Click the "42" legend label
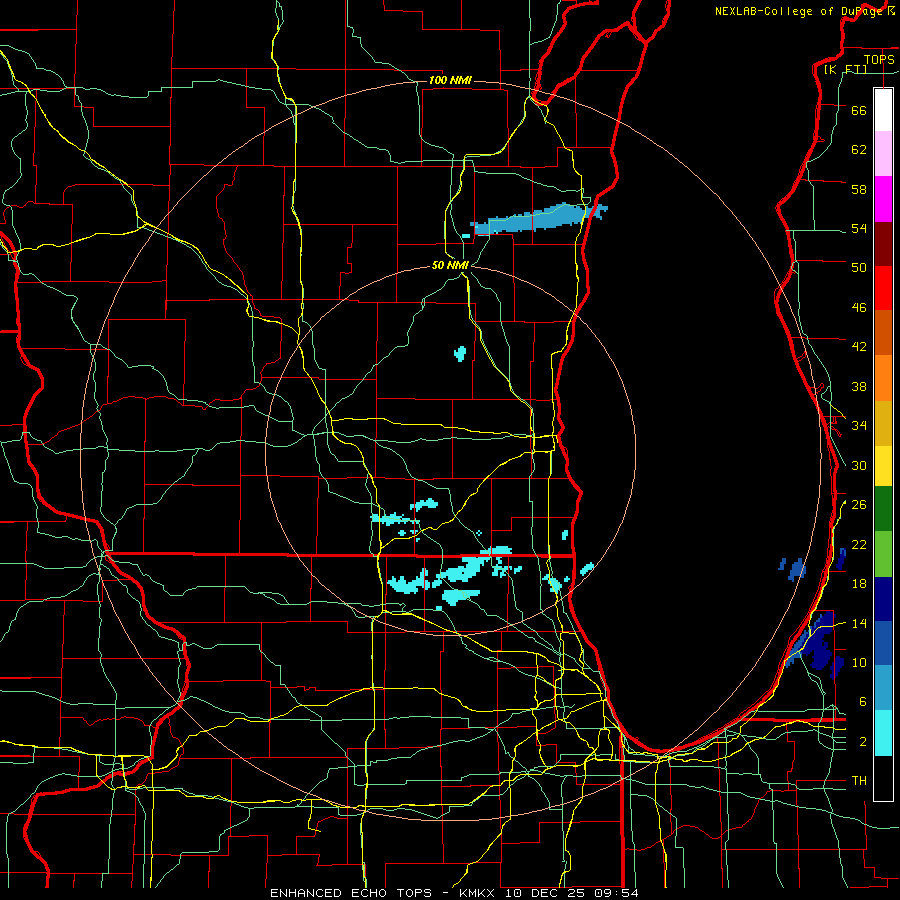This screenshot has width=900, height=900. (859, 346)
